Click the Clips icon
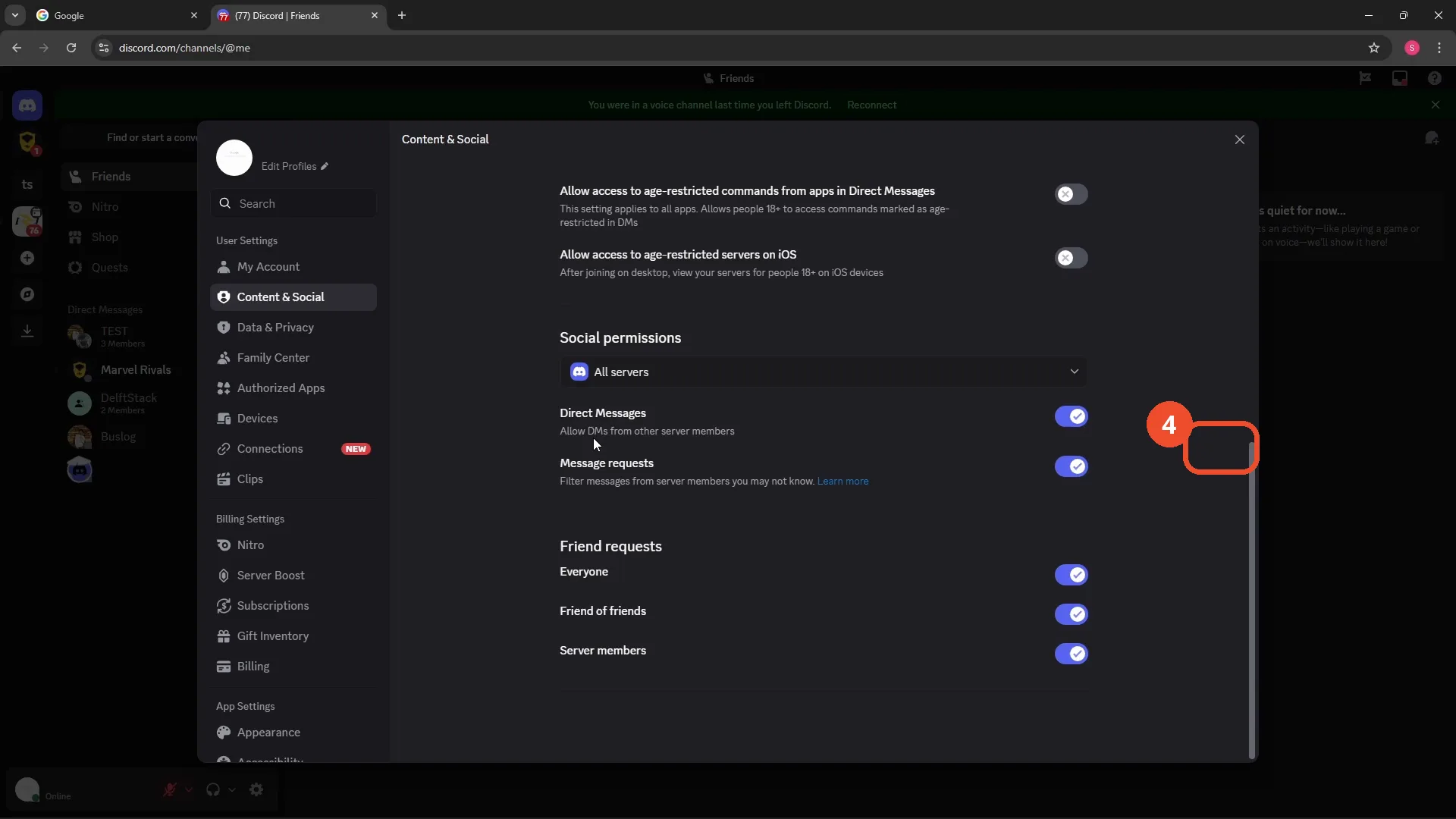 point(224,479)
